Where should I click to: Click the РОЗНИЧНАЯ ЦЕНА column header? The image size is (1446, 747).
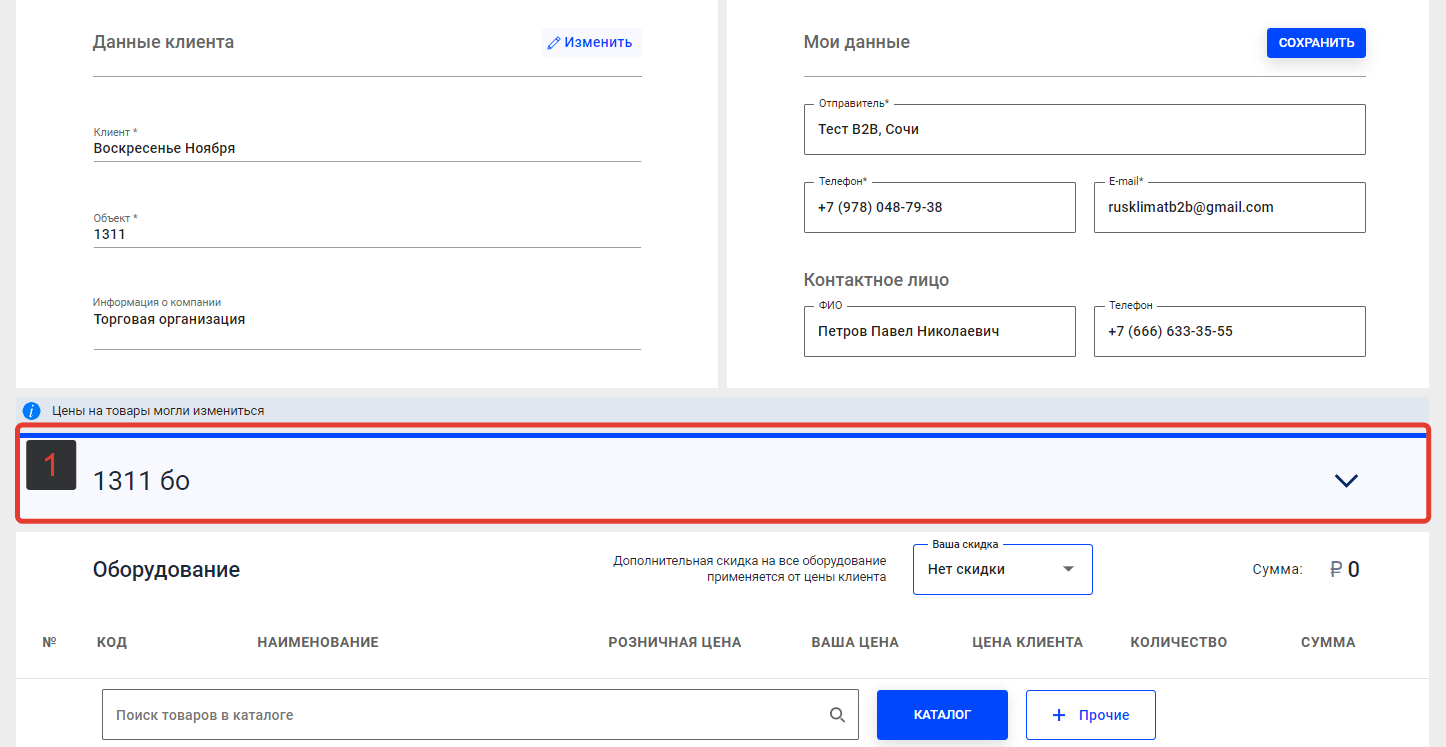pos(675,642)
